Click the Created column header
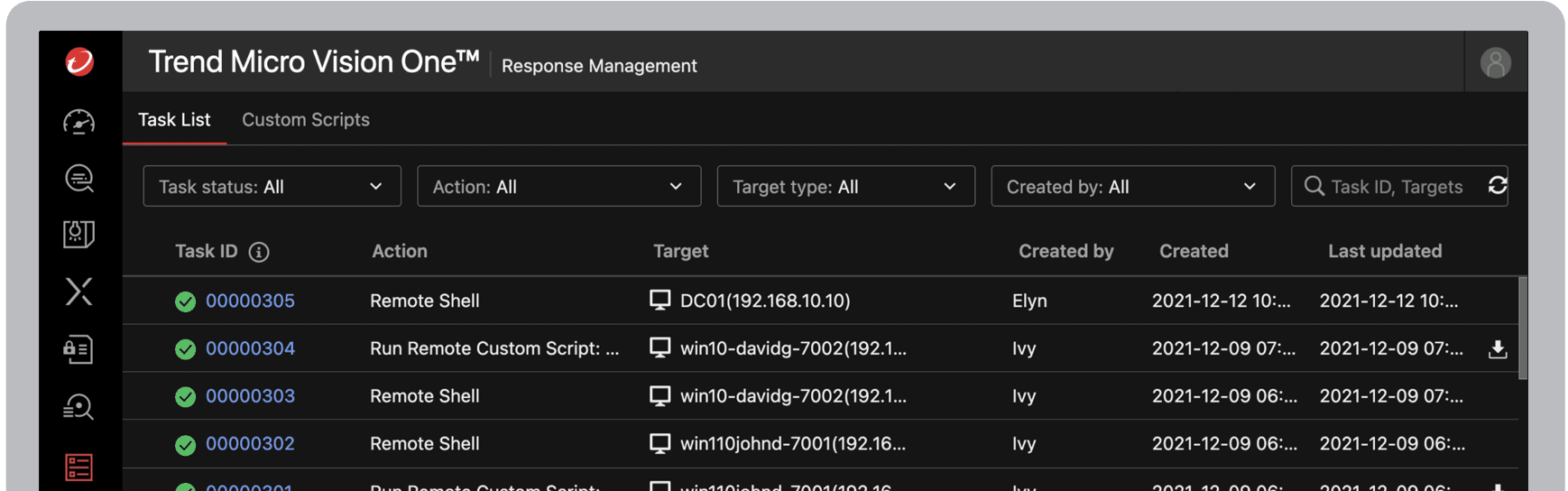 coord(1194,251)
